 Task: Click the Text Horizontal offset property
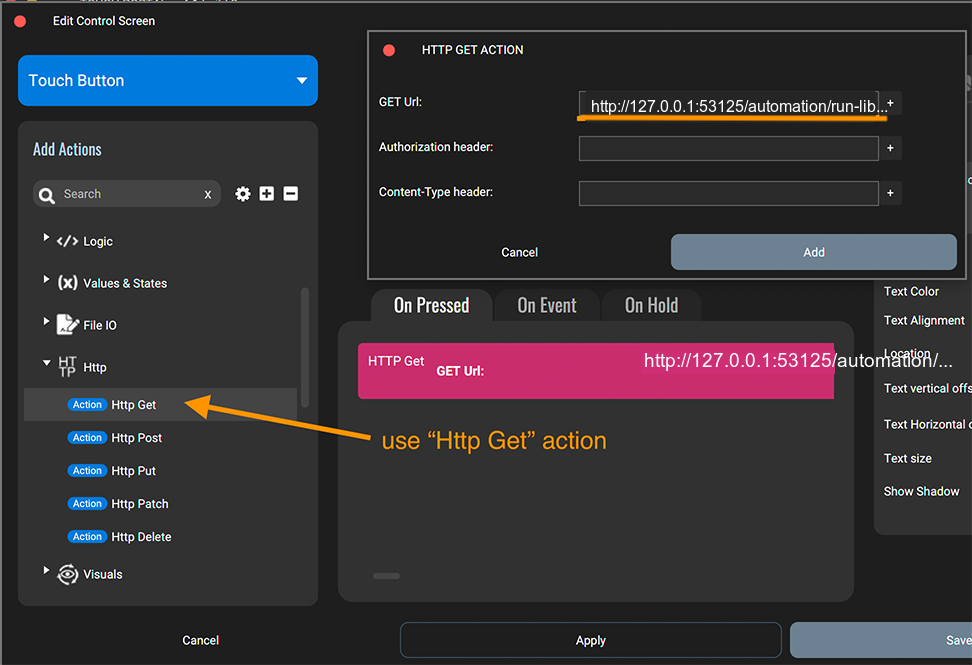(x=927, y=425)
